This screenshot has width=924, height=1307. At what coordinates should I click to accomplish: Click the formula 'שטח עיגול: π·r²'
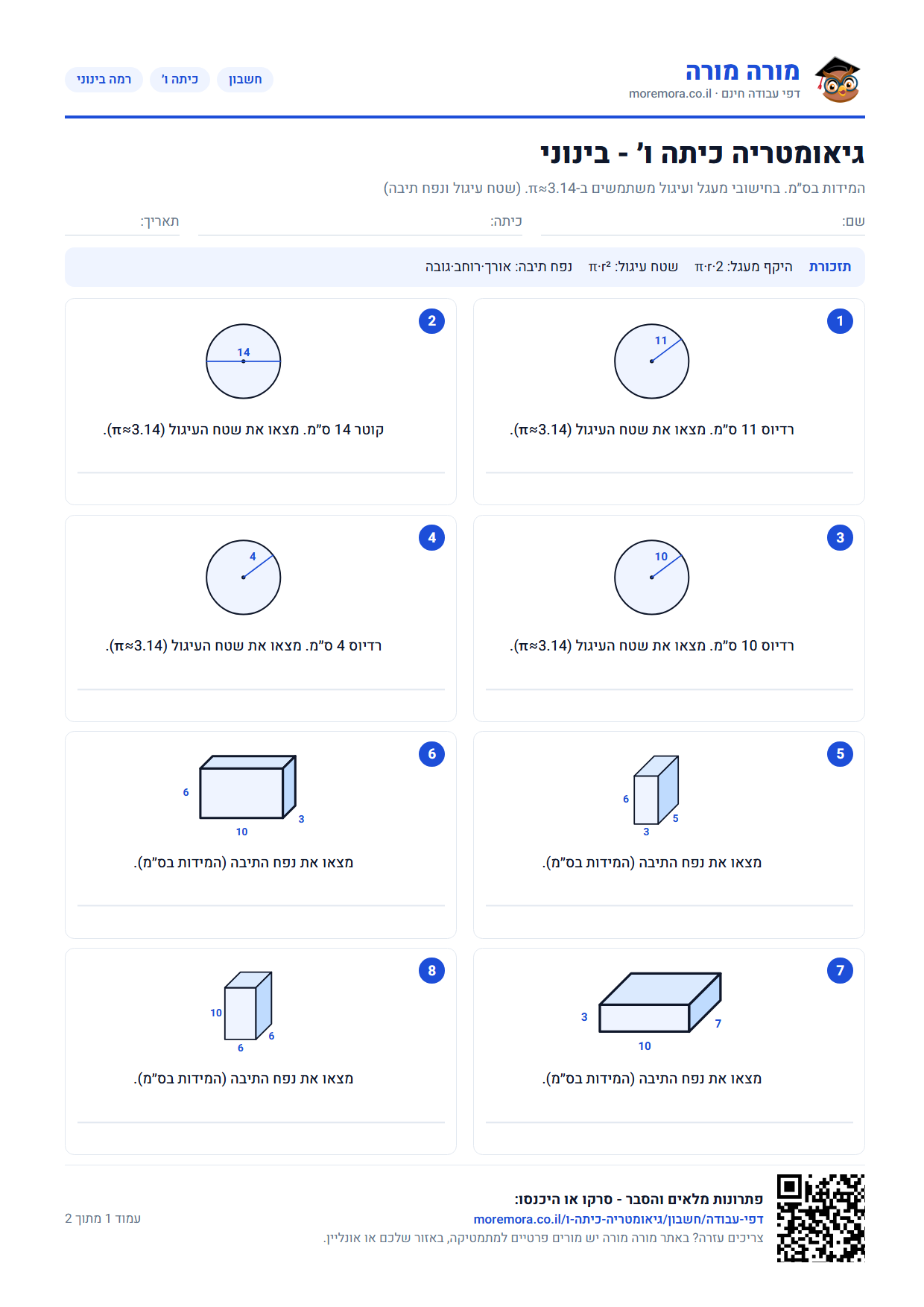[x=633, y=267]
